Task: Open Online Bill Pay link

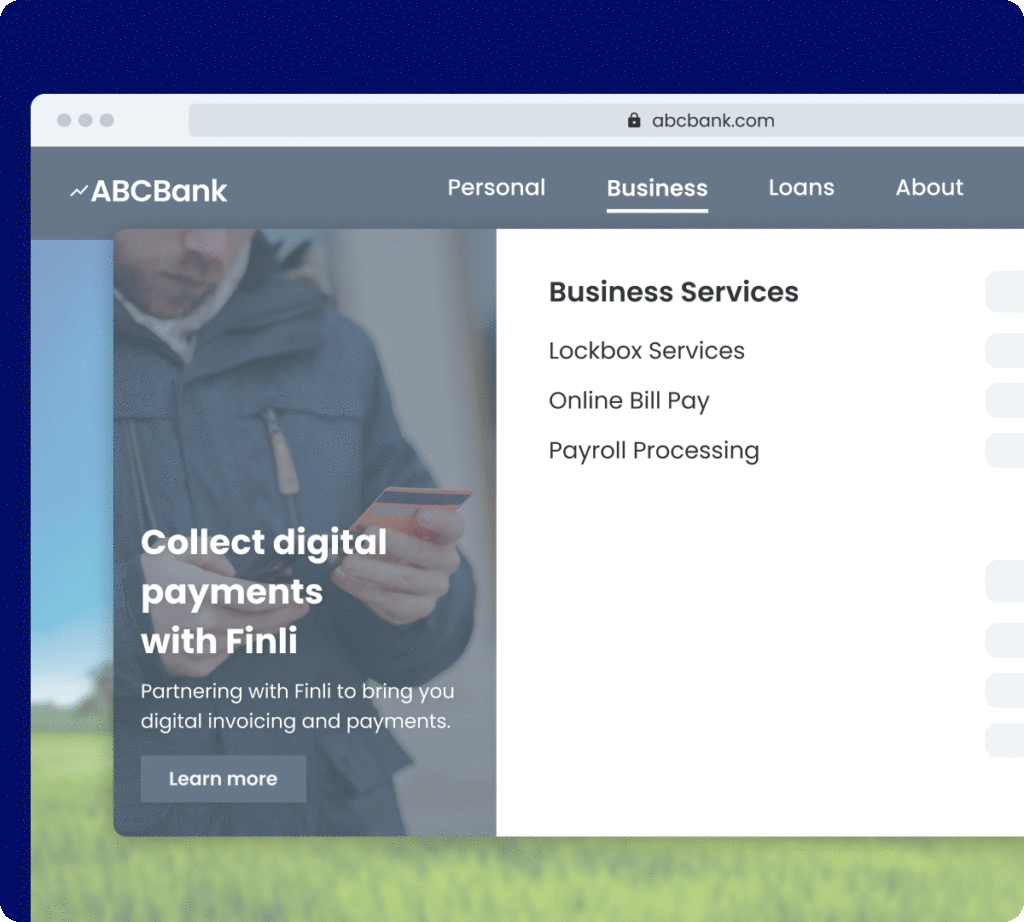Action: 629,401
